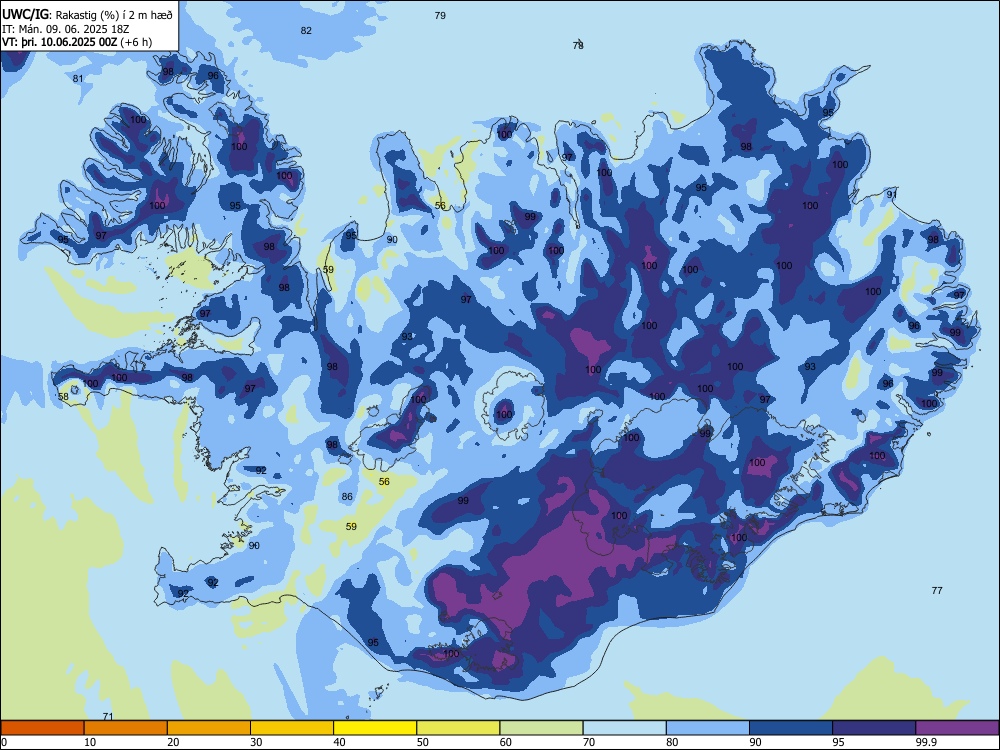Click the '99.9' legend tick label
This screenshot has width=1000, height=750.
point(926,742)
